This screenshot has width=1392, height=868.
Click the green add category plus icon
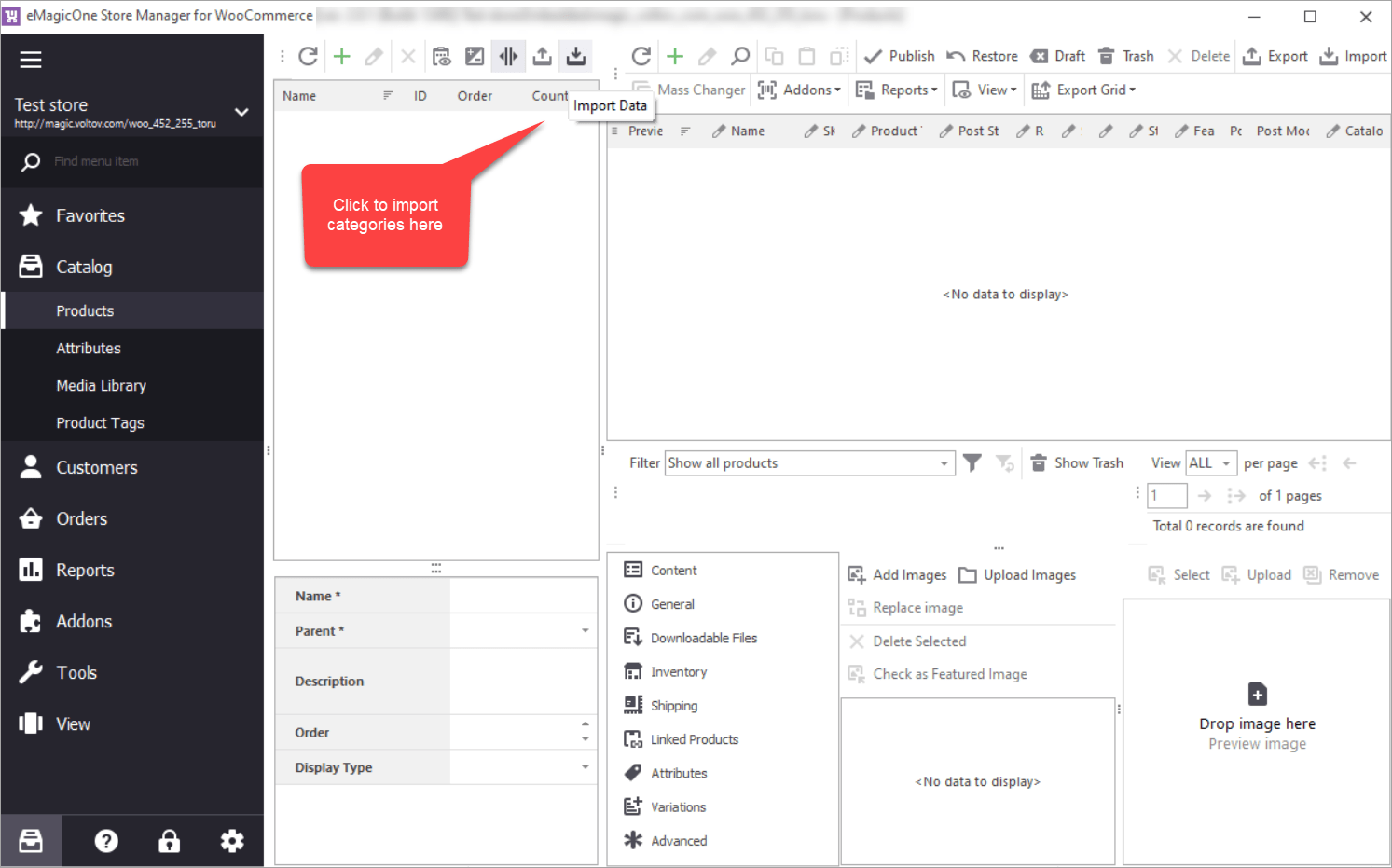pyautogui.click(x=342, y=56)
